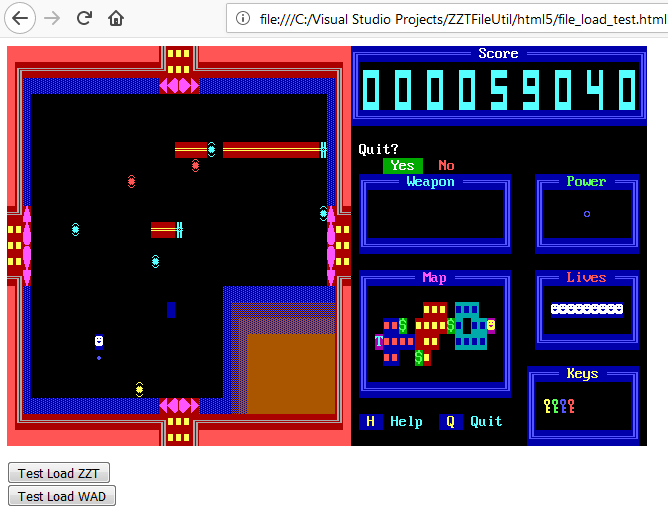
Task: Click the cyan spider below the small red block
Action: [x=155, y=262]
